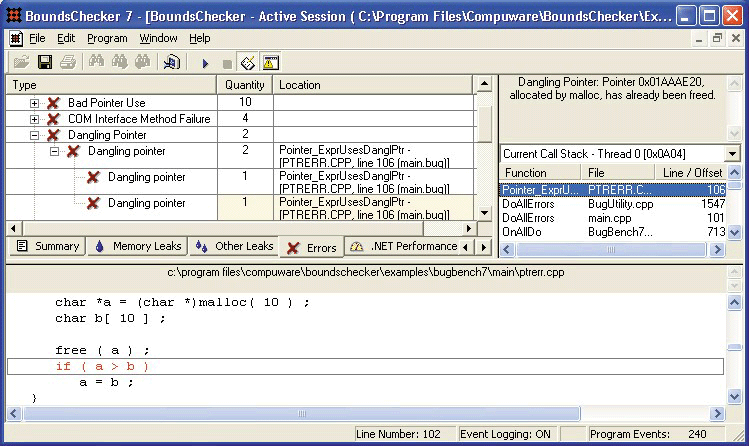Click the down arrow of the errors list scrollbar
Viewport: 749px width, 446px height.
tap(484, 213)
